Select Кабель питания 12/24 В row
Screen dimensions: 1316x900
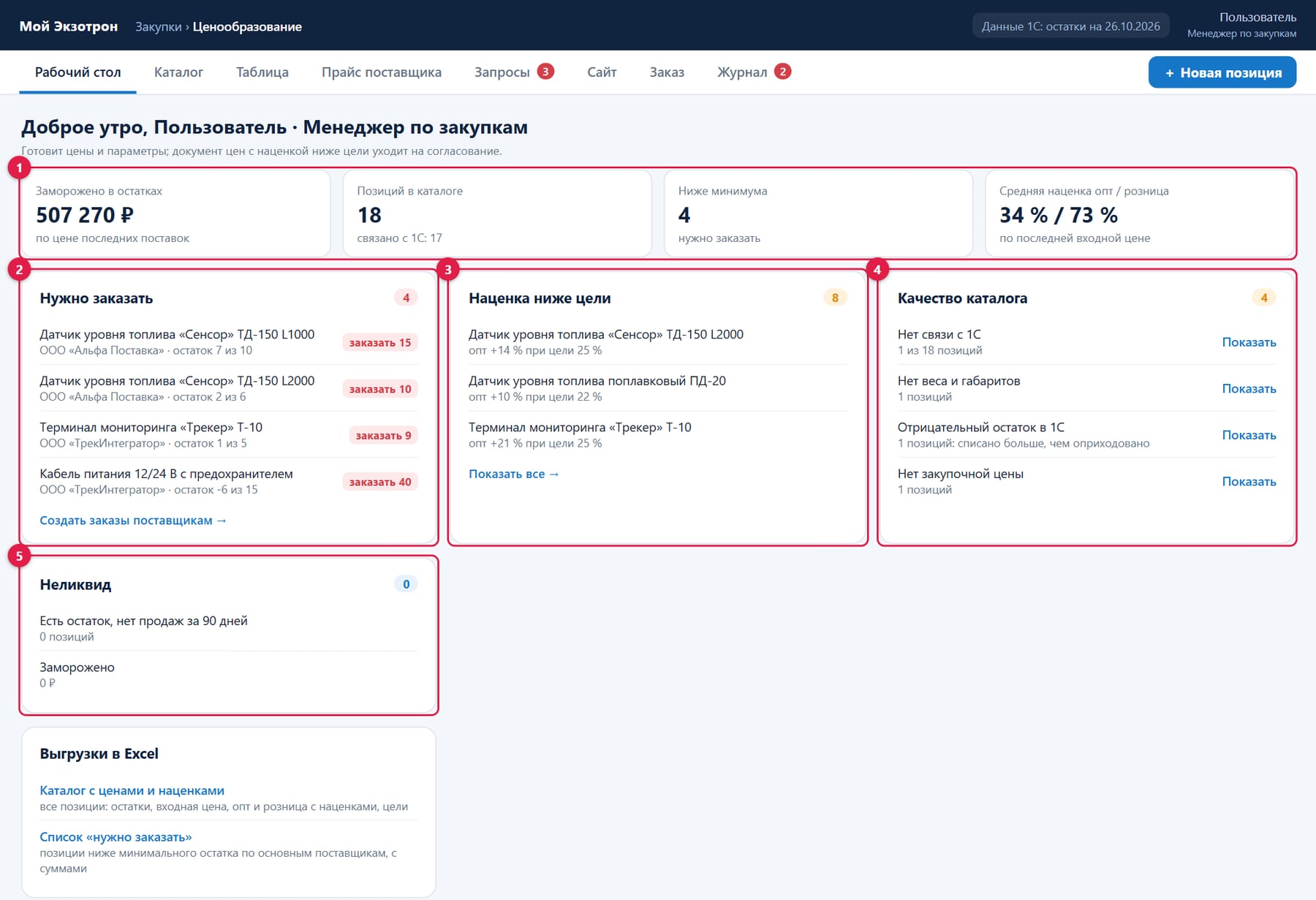click(x=228, y=482)
